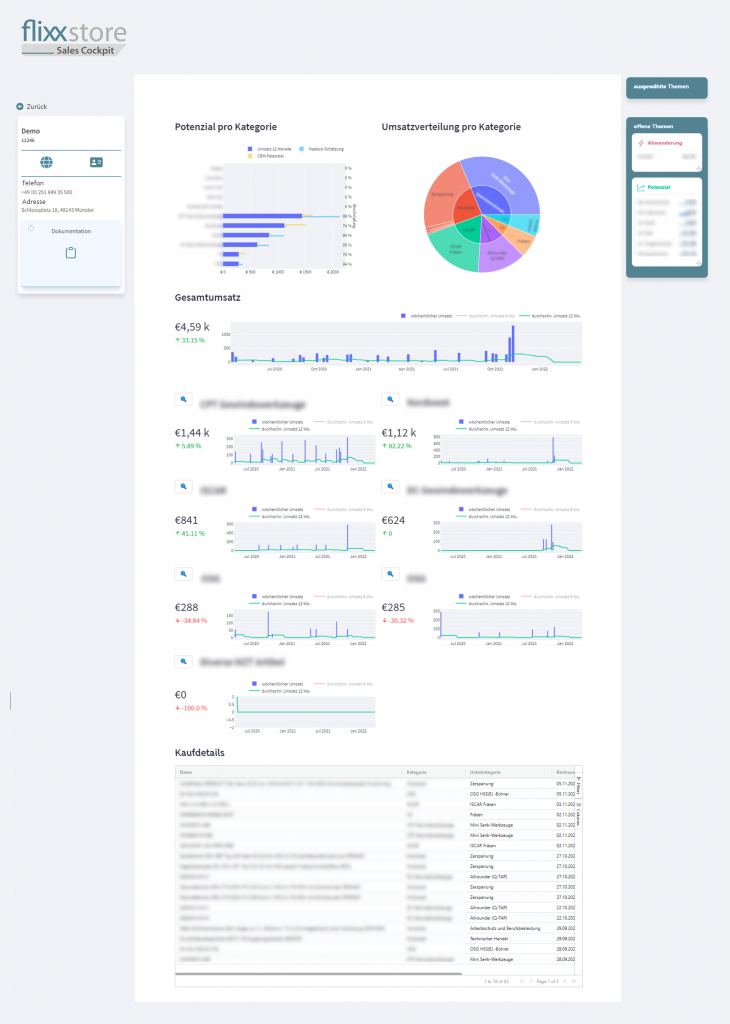730x1024 pixels.
Task: Open the customer website globe icon
Action: pyautogui.click(x=46, y=162)
